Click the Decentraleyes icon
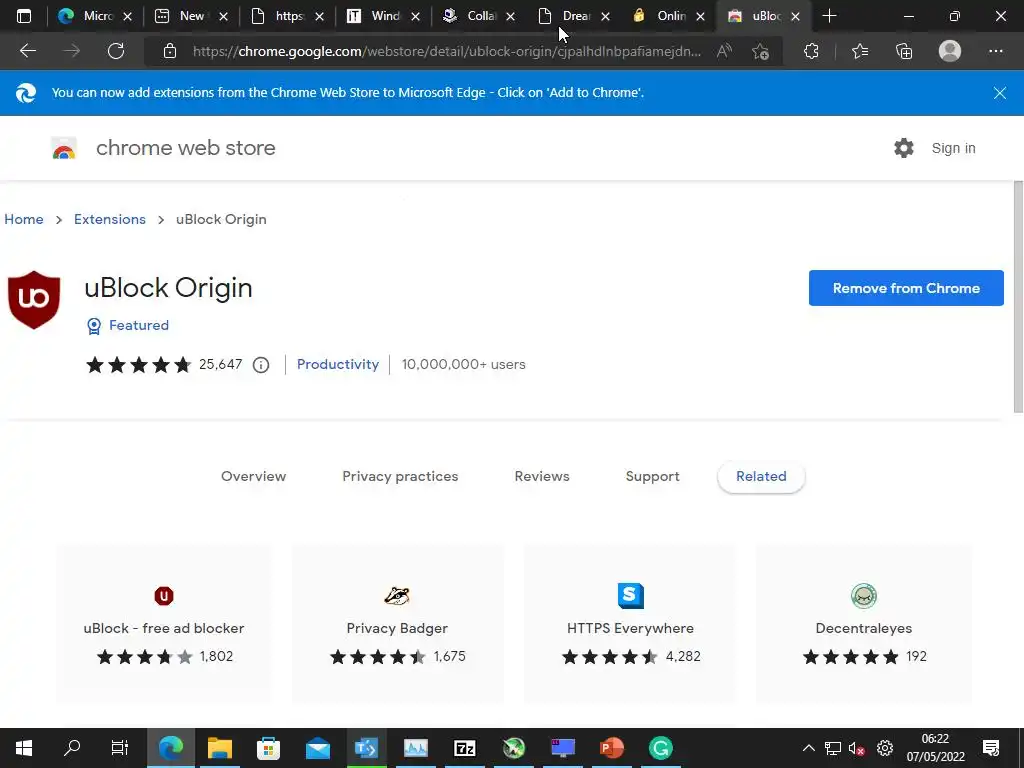Viewport: 1024px width, 768px height. (863, 596)
